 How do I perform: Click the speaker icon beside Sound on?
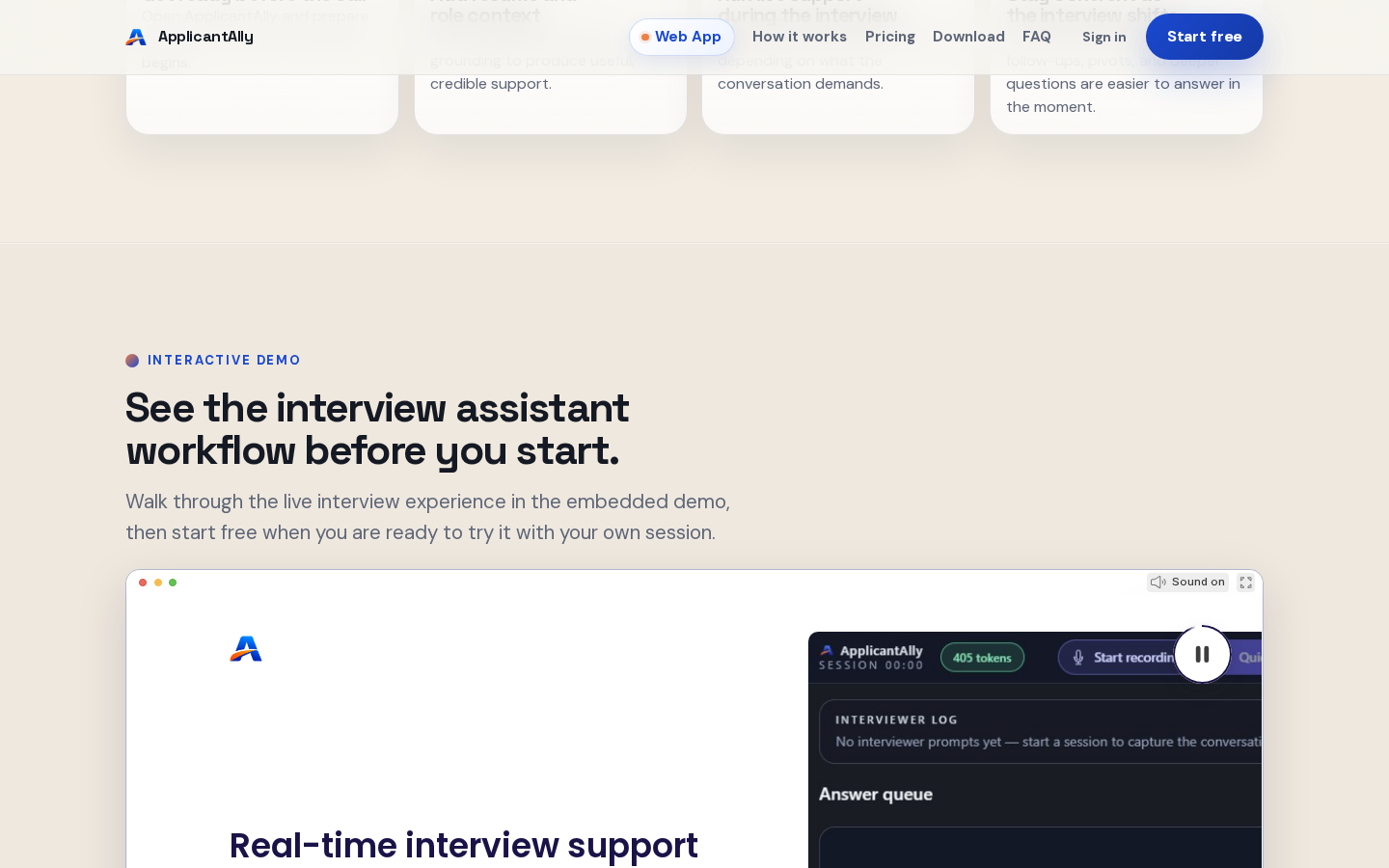(1158, 583)
